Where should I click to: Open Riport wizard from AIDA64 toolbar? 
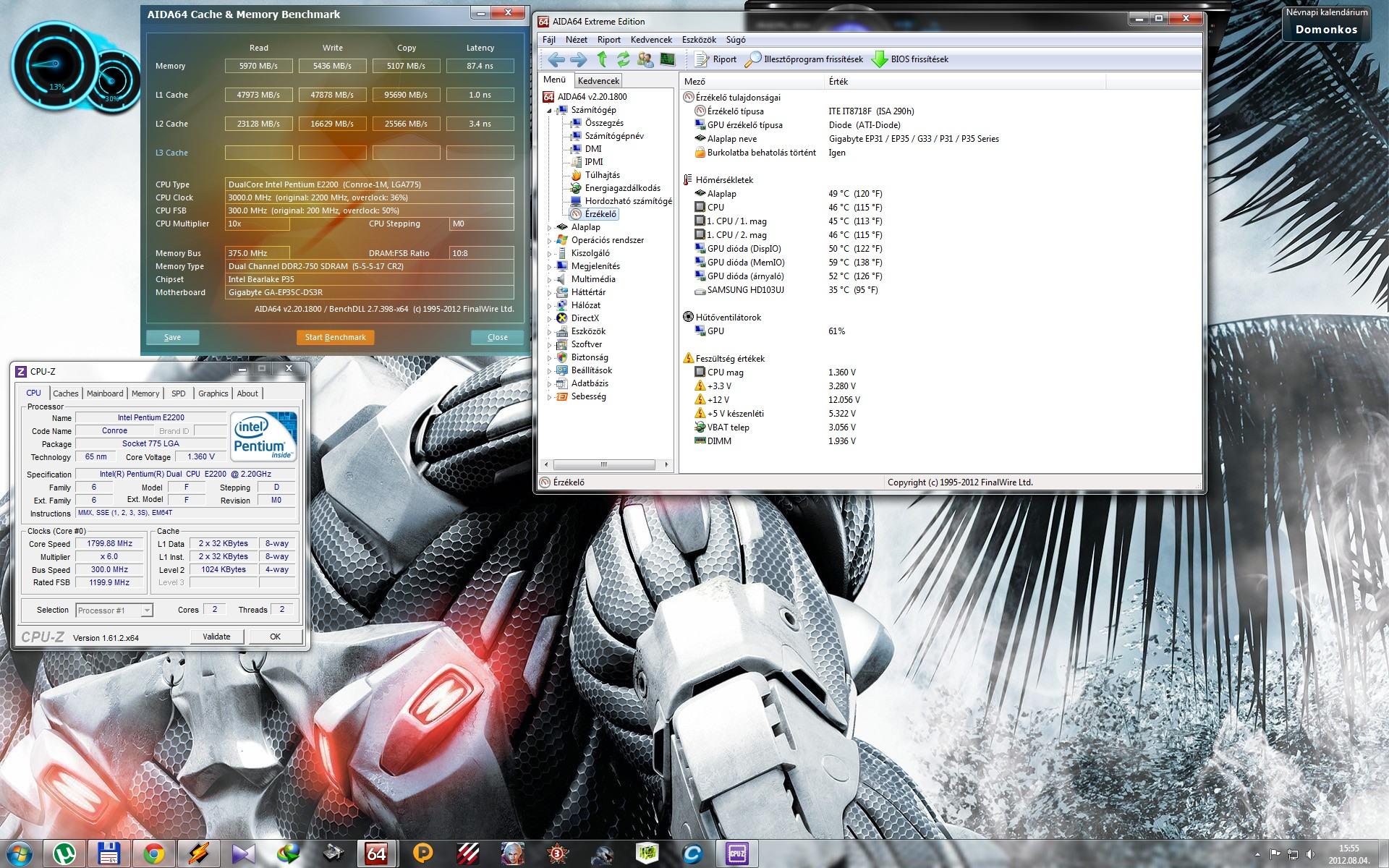(715, 59)
